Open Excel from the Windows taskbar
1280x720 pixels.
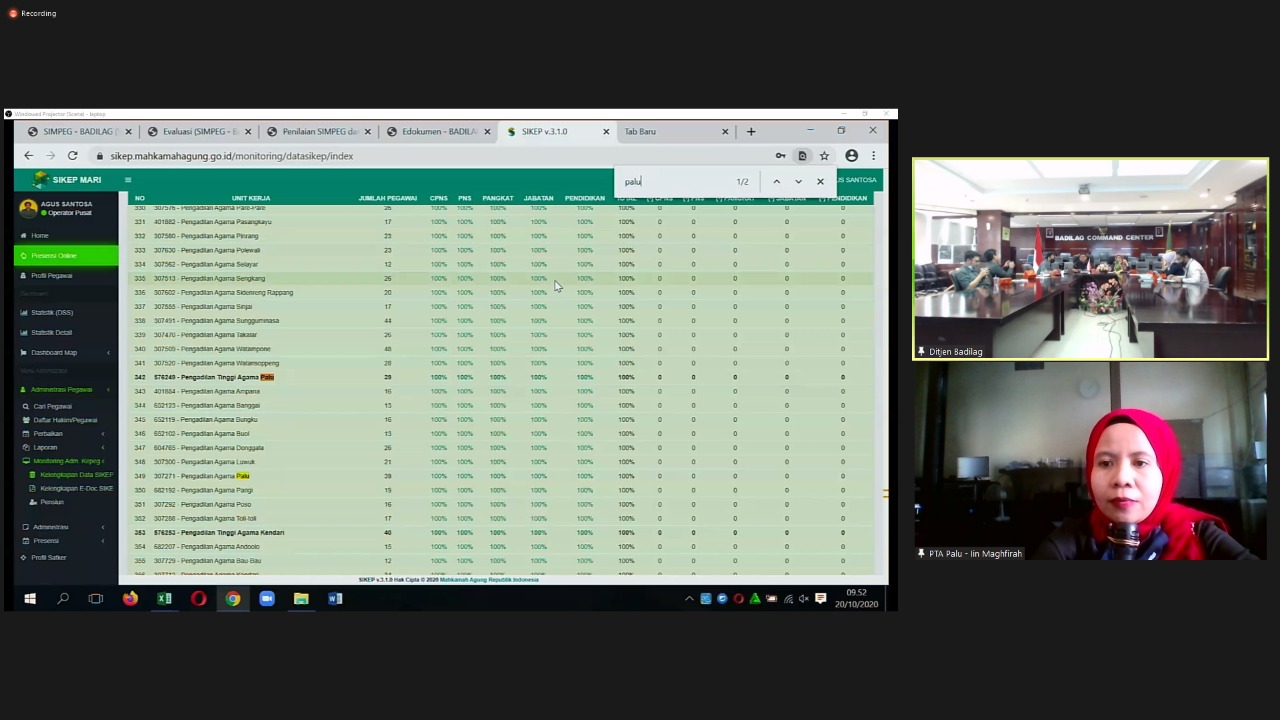pyautogui.click(x=164, y=599)
